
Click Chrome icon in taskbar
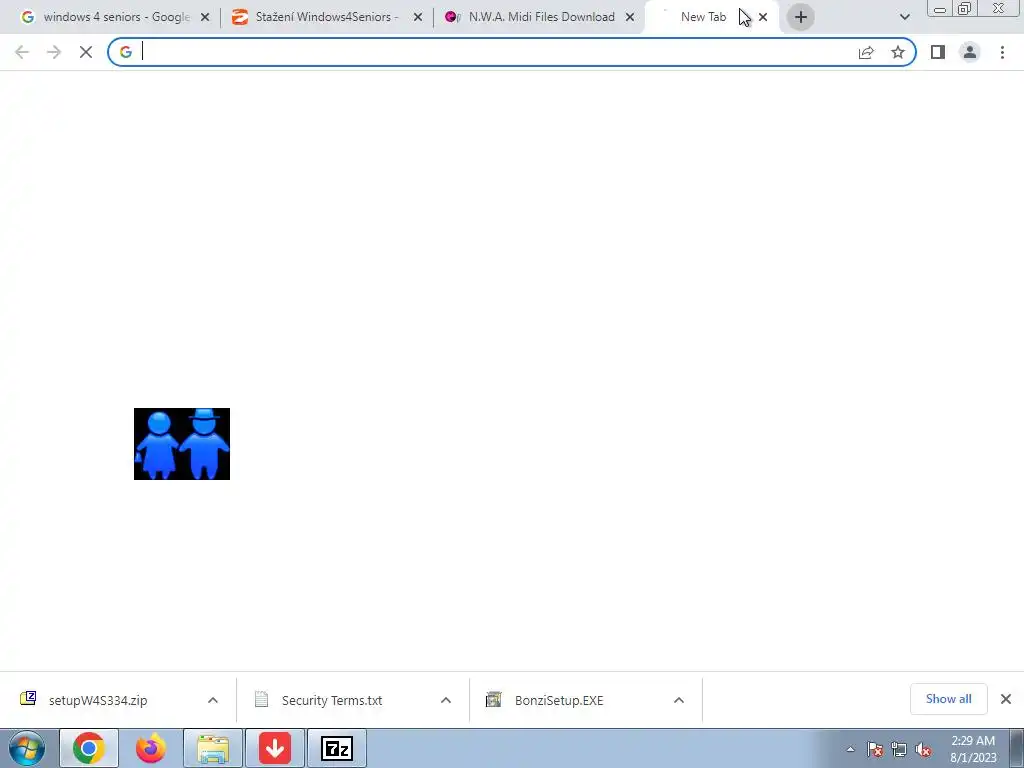click(89, 748)
